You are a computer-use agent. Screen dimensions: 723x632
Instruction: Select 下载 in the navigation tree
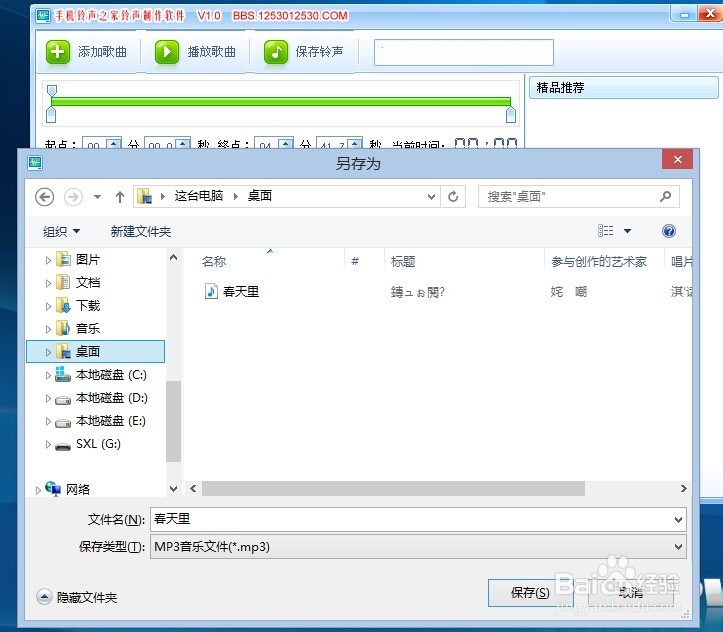[x=88, y=306]
